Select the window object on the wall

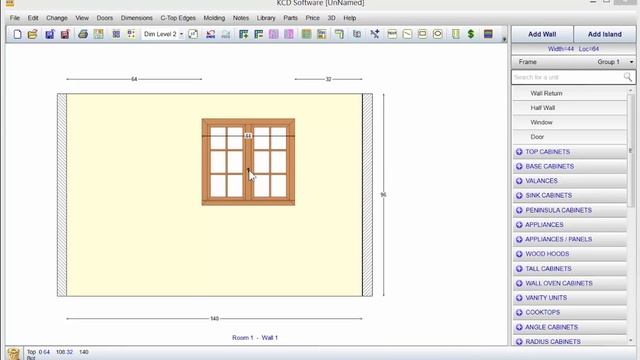[x=248, y=162]
